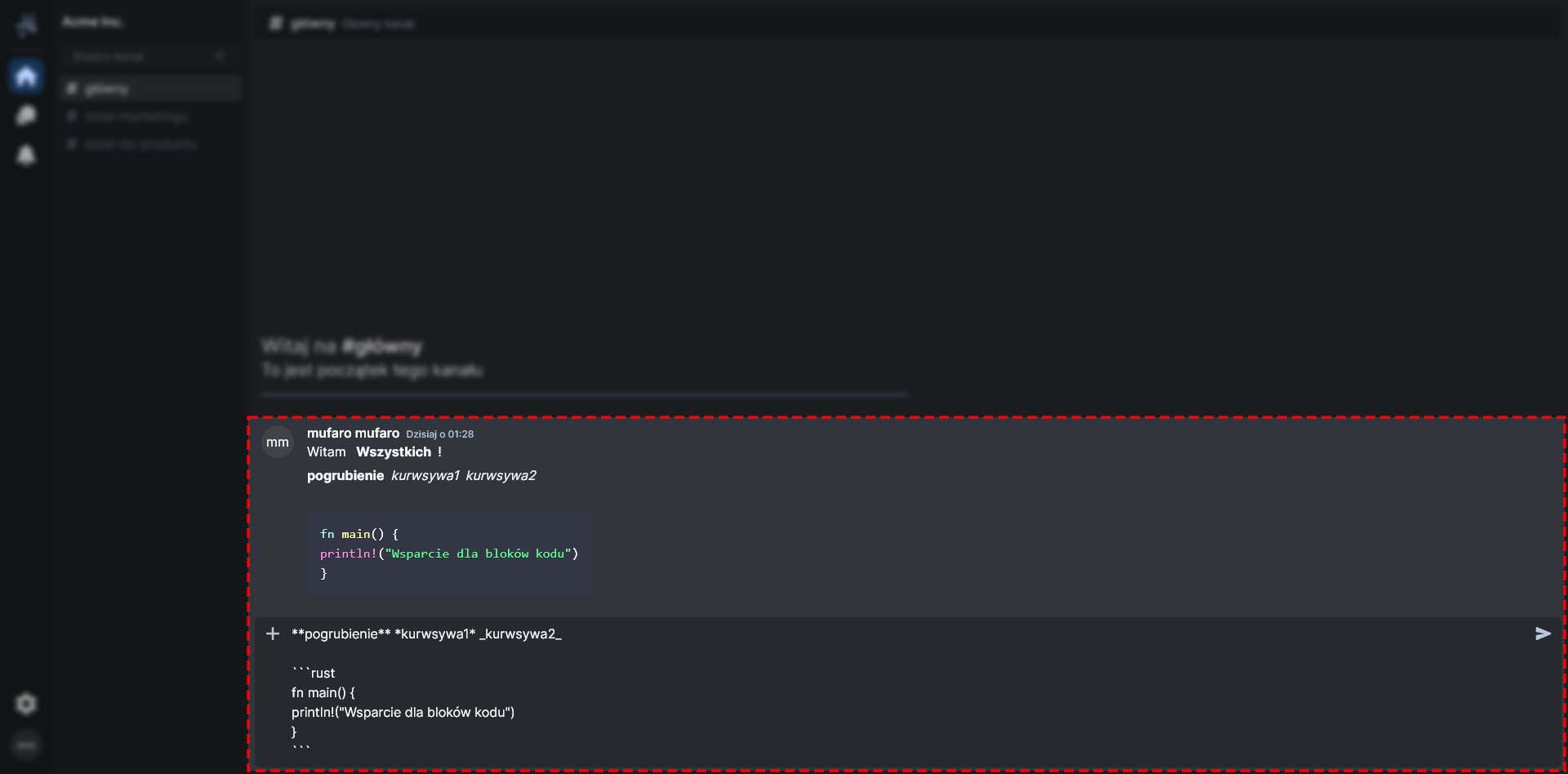
Task: Click the app logo at top left
Action: [26, 24]
